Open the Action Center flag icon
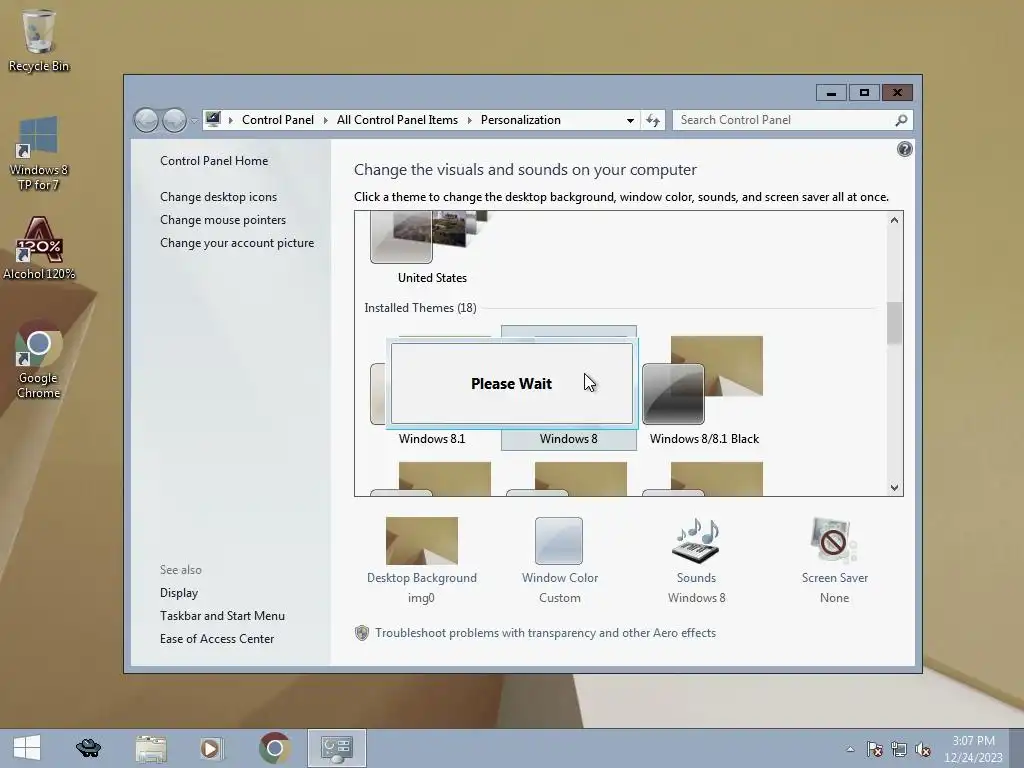1024x768 pixels. pyautogui.click(x=874, y=749)
